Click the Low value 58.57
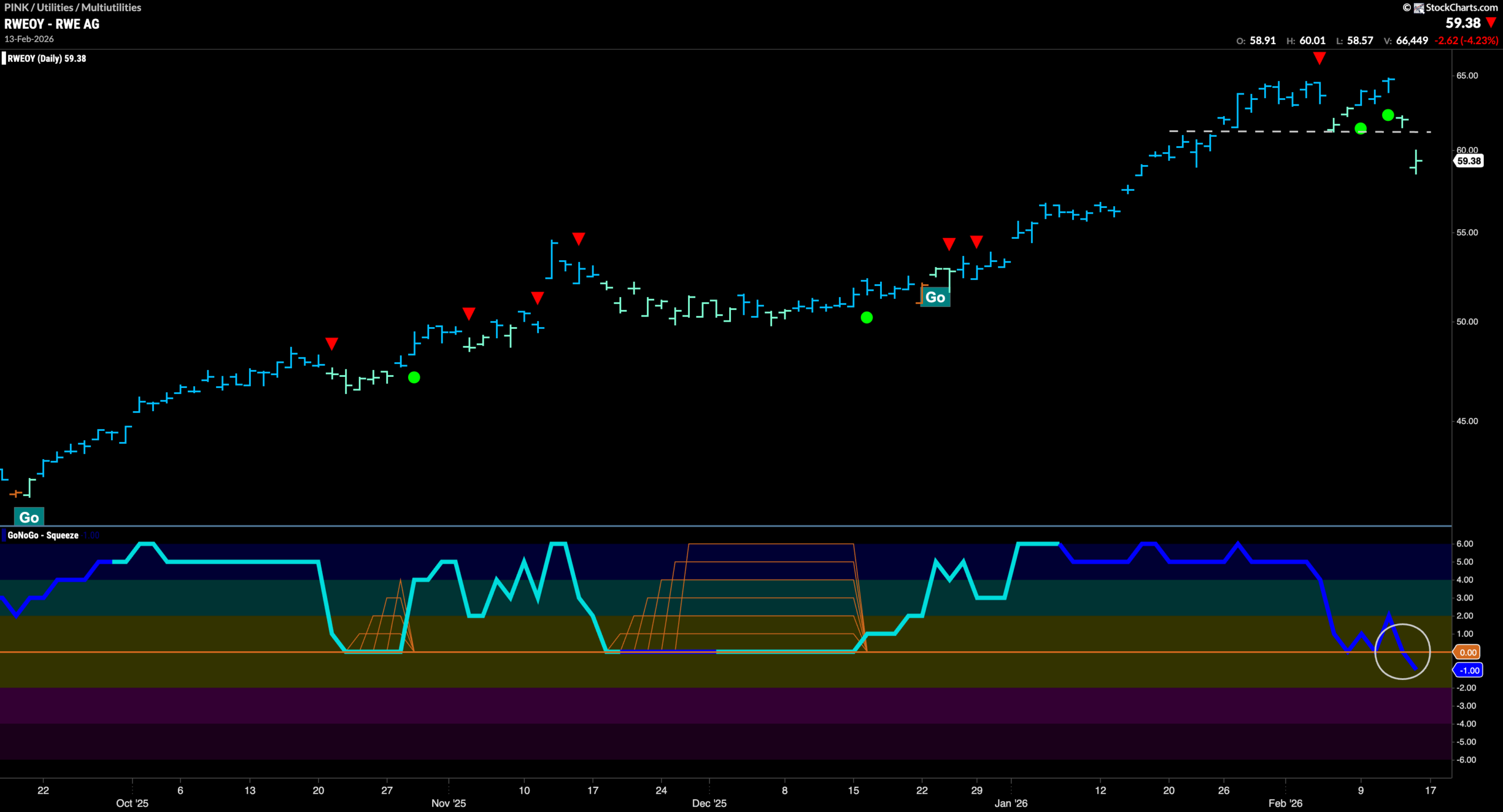This screenshot has width=1503, height=812. click(x=1360, y=41)
